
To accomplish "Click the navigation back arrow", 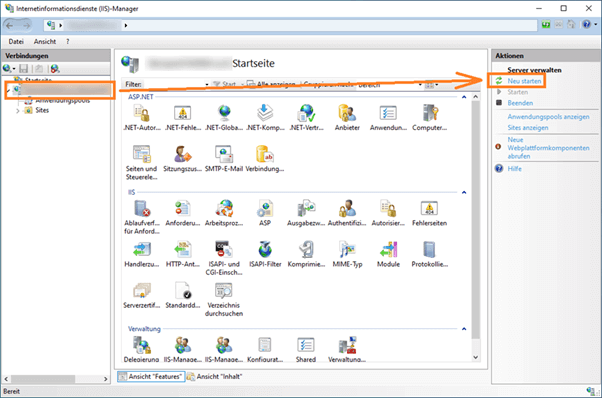I will click(x=10, y=25).
